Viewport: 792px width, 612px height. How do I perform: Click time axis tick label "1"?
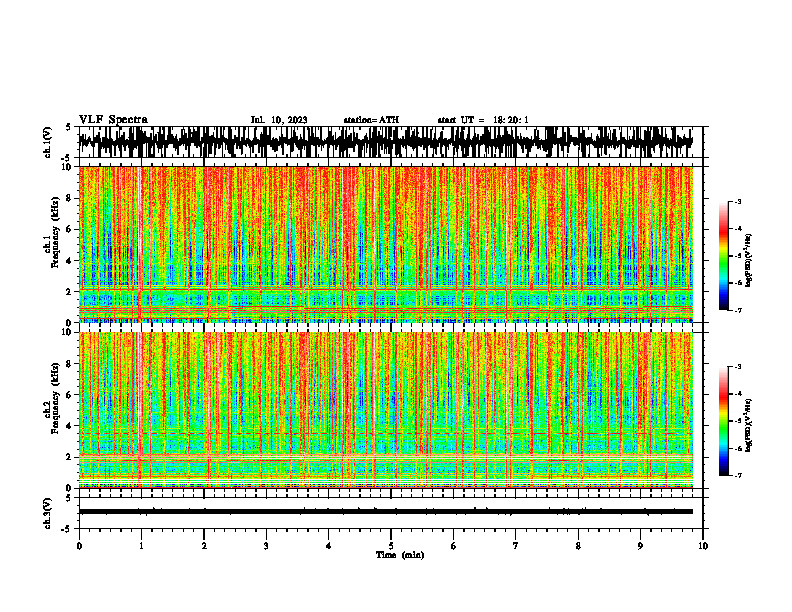pos(141,546)
